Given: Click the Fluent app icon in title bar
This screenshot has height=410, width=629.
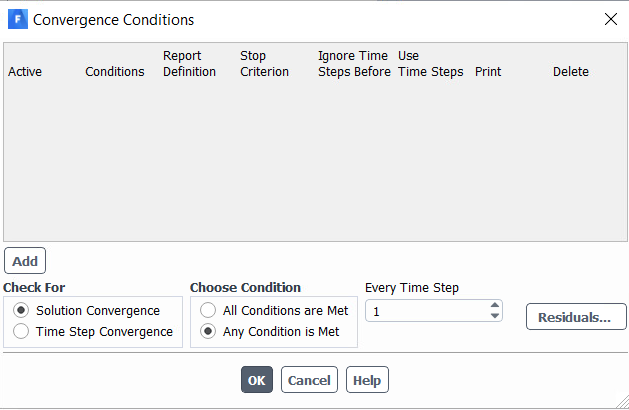Looking at the screenshot, I should tap(17, 19).
